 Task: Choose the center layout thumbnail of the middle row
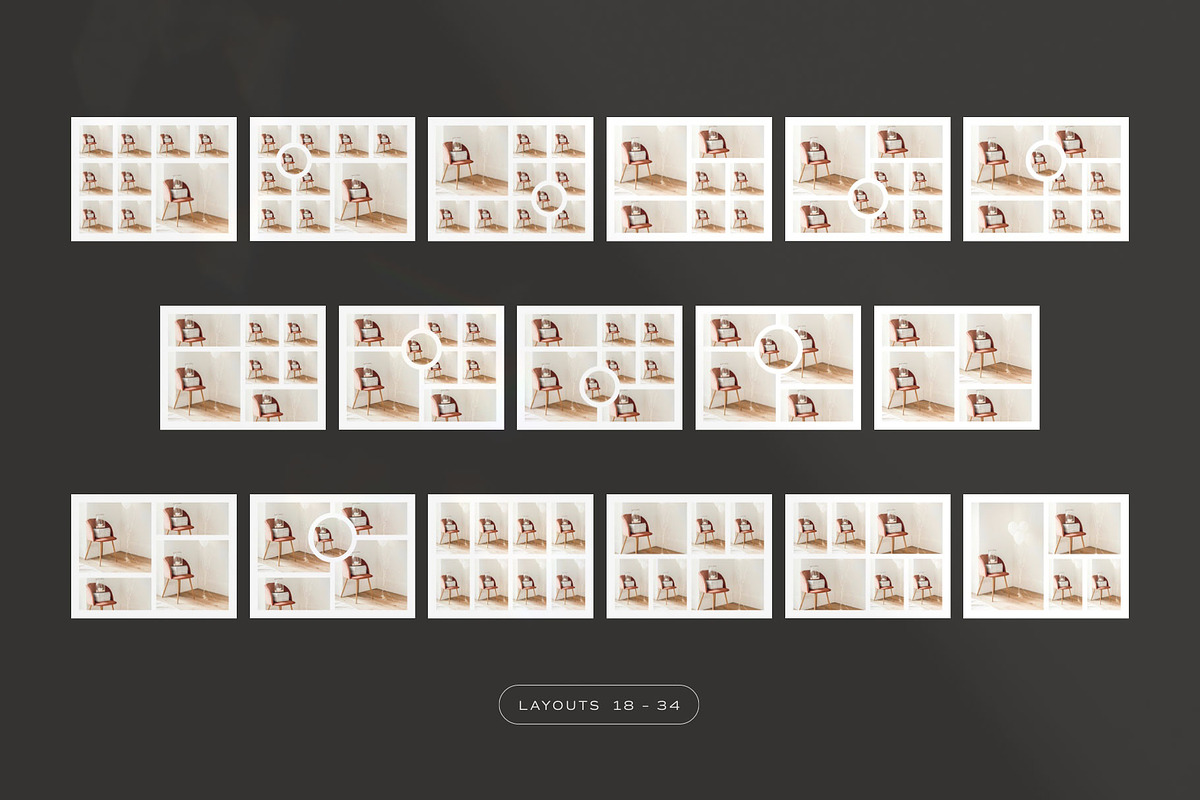(600, 368)
